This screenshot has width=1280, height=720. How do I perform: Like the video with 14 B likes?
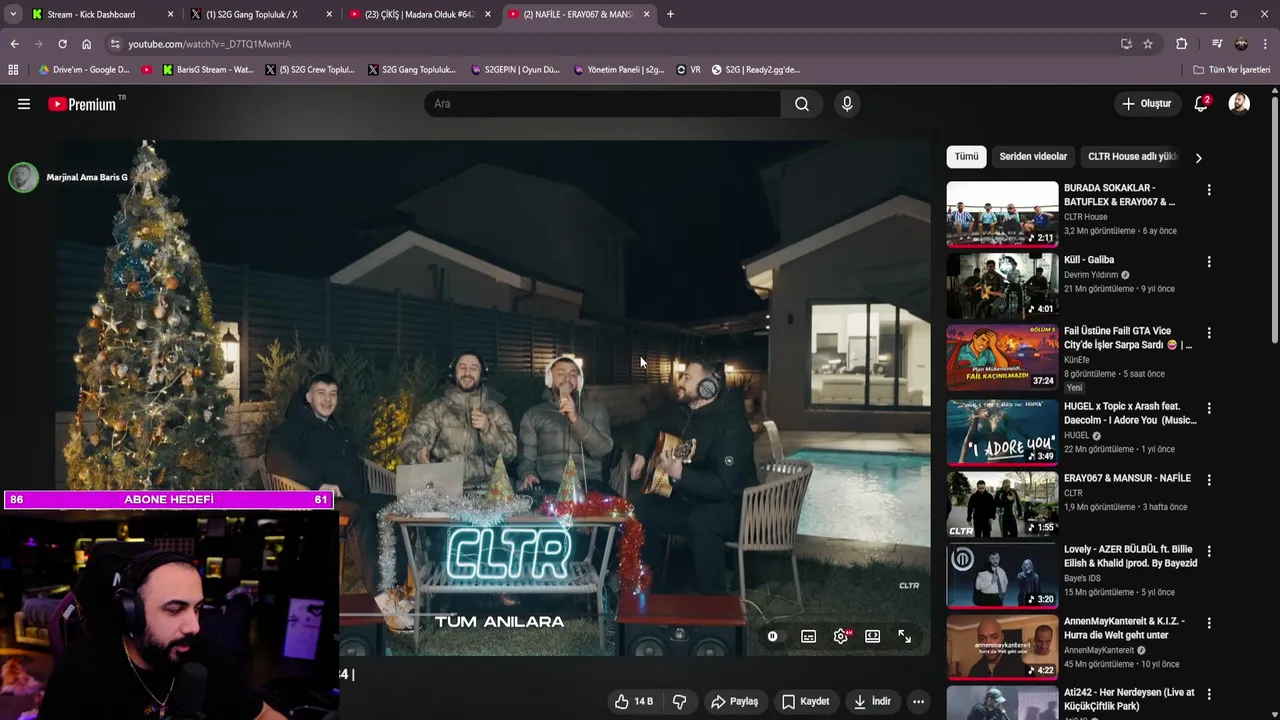point(633,701)
